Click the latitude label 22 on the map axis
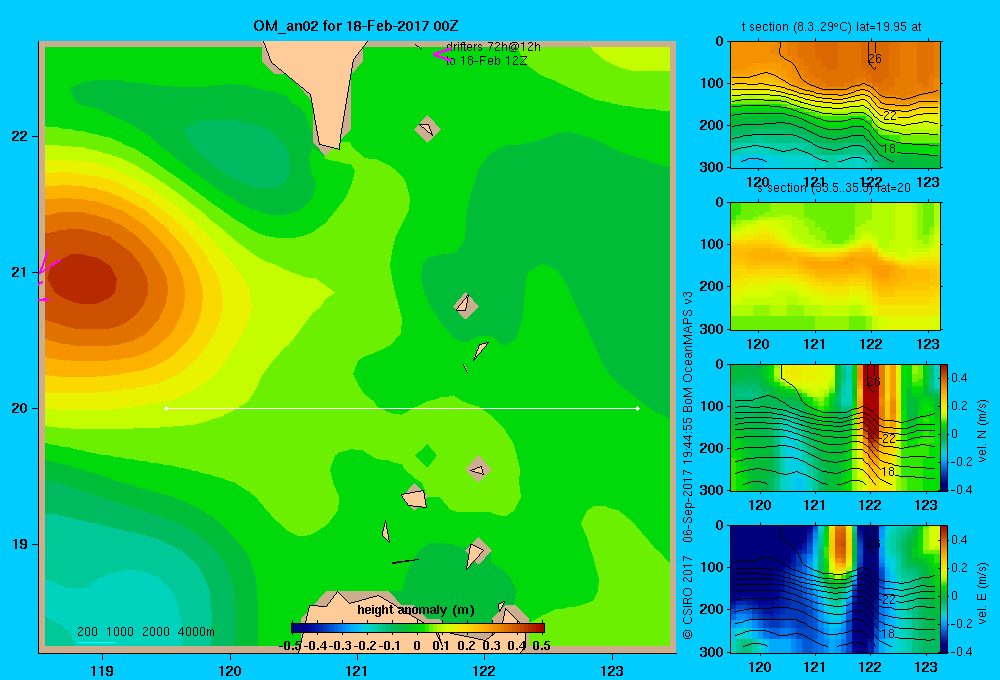Image resolution: width=1000 pixels, height=680 pixels. point(20,137)
